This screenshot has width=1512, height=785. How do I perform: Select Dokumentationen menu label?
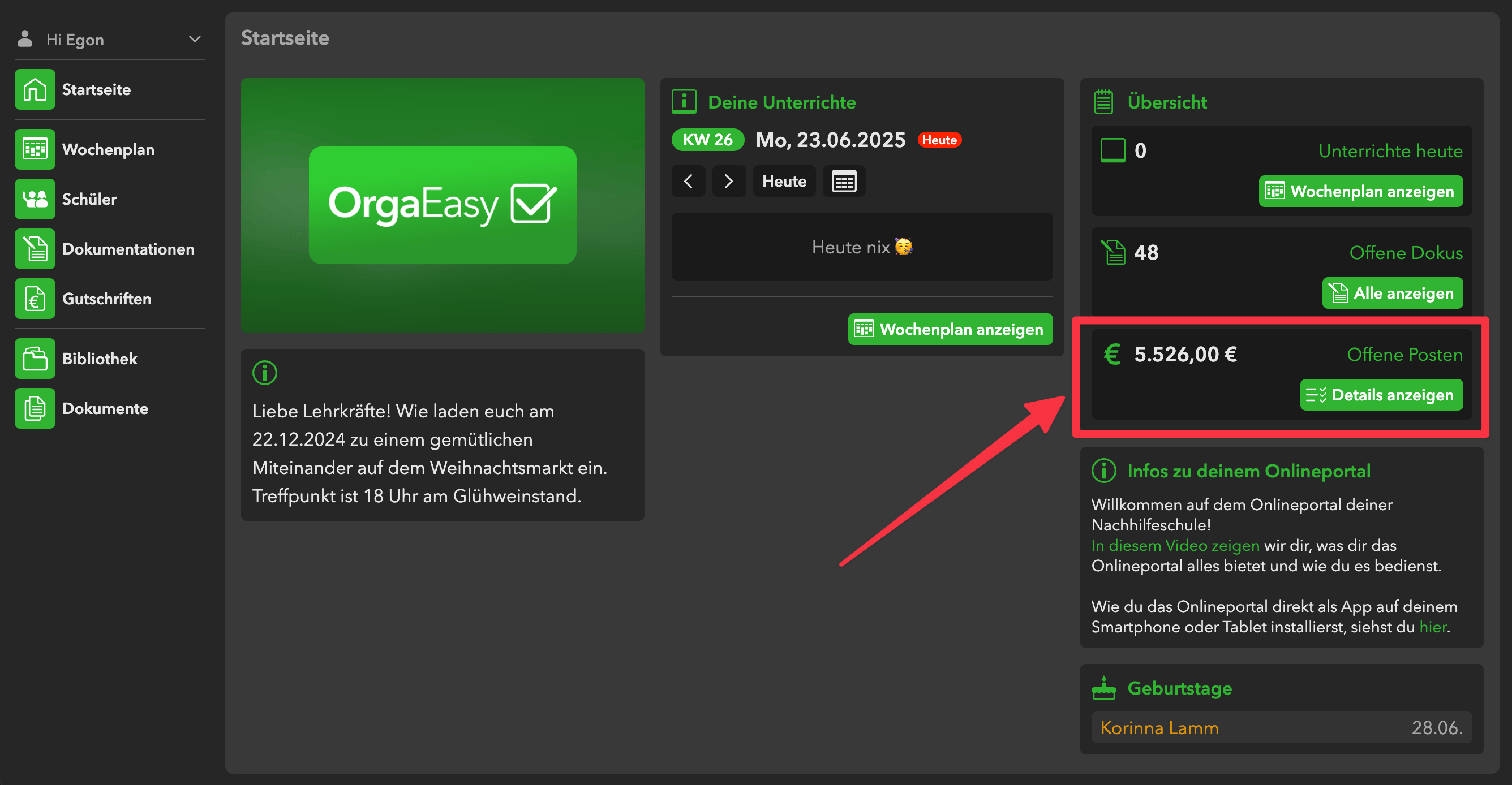click(128, 249)
